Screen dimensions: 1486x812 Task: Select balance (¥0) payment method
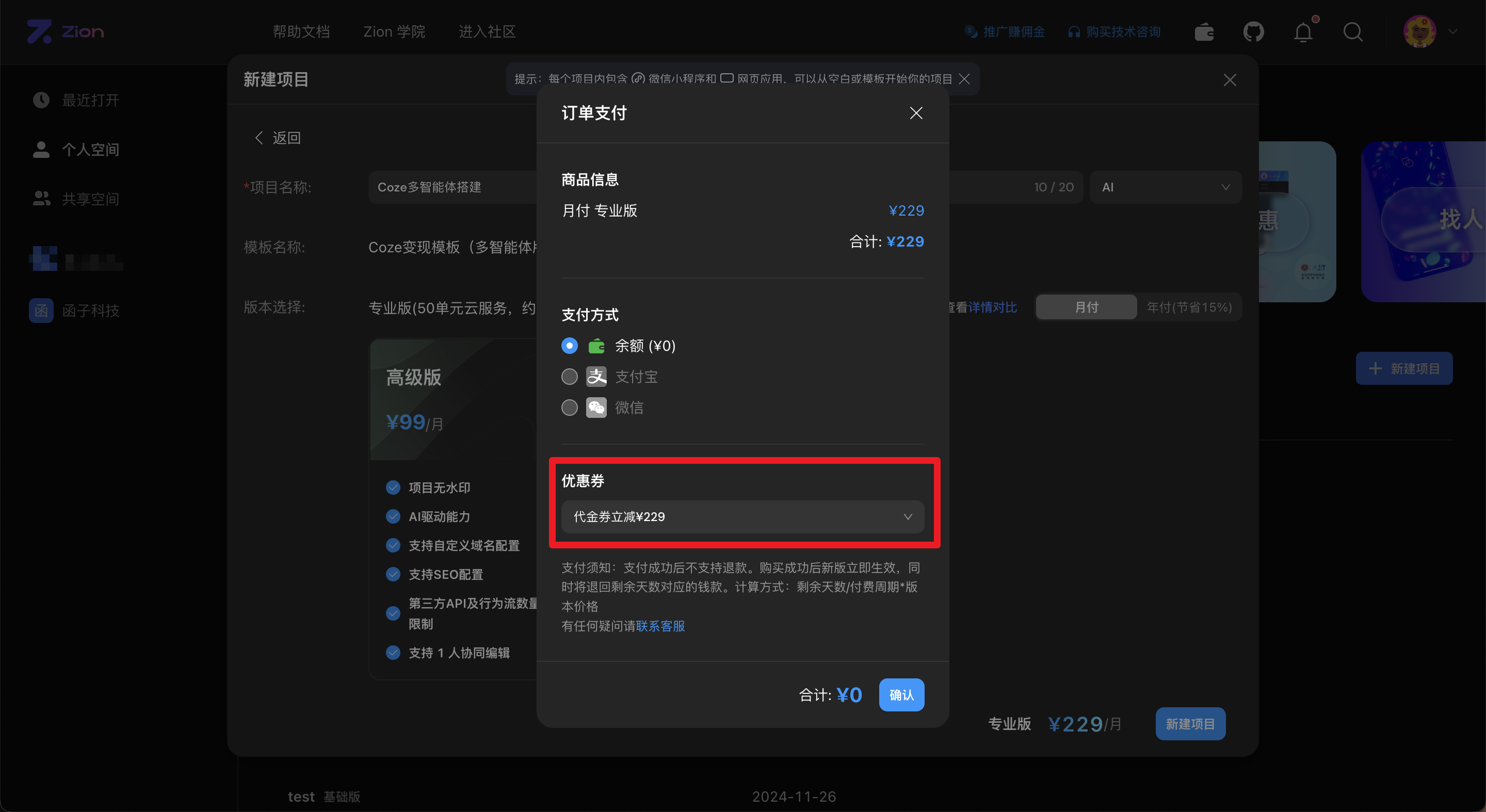[x=569, y=346]
